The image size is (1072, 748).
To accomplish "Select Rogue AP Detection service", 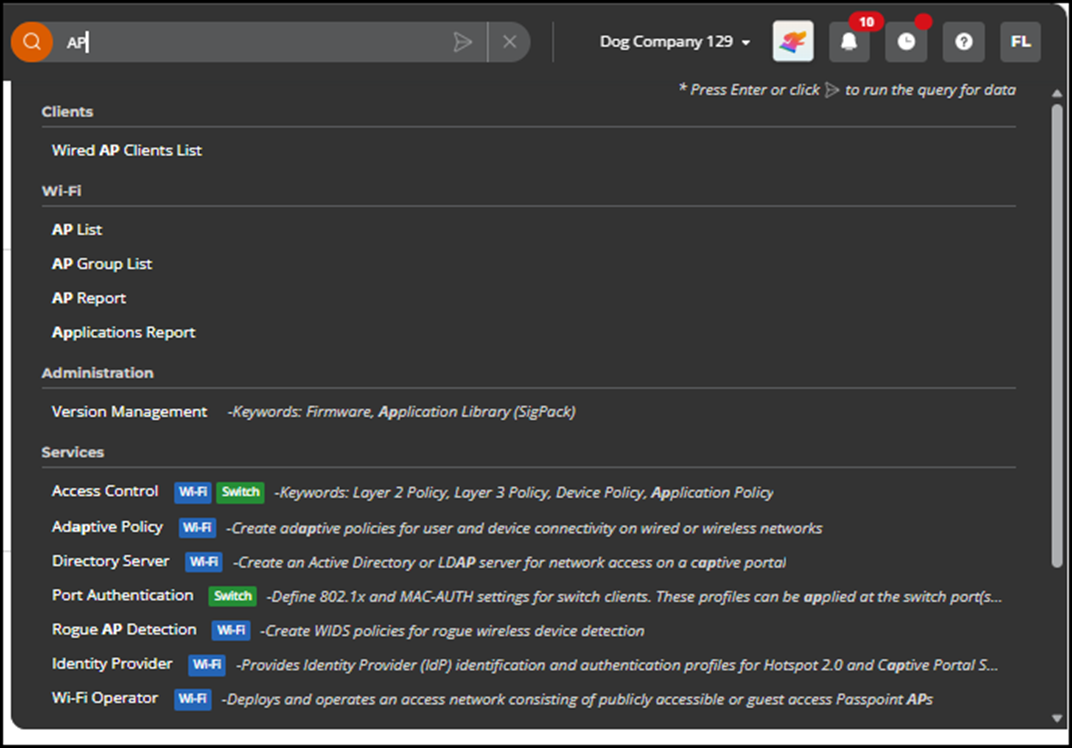I will click(124, 630).
